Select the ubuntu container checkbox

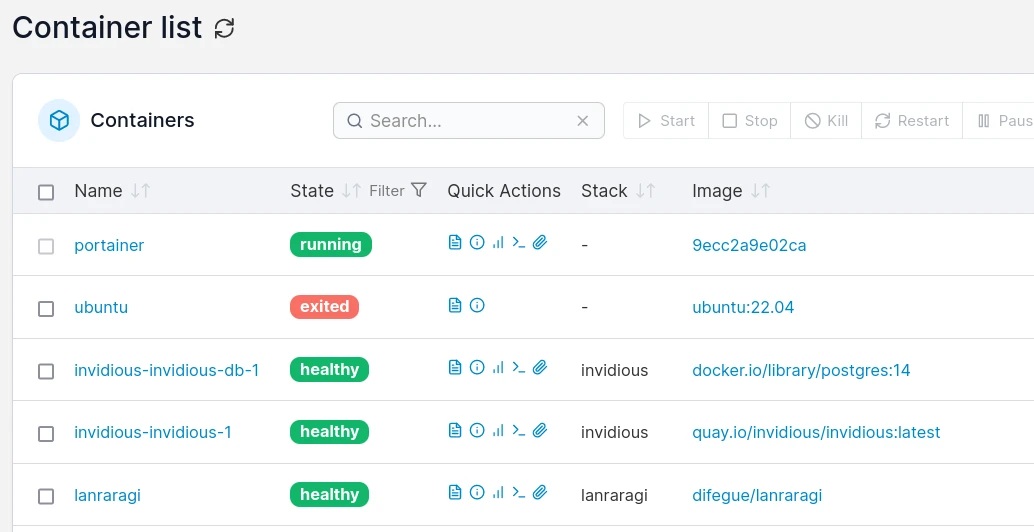click(x=46, y=309)
